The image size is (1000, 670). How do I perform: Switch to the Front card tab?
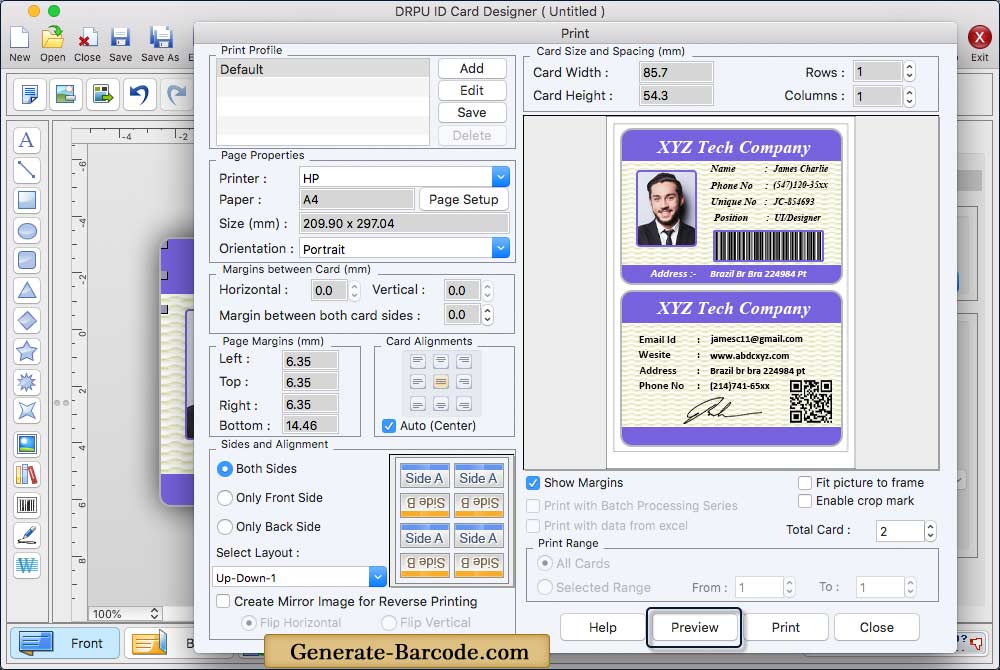(x=64, y=643)
